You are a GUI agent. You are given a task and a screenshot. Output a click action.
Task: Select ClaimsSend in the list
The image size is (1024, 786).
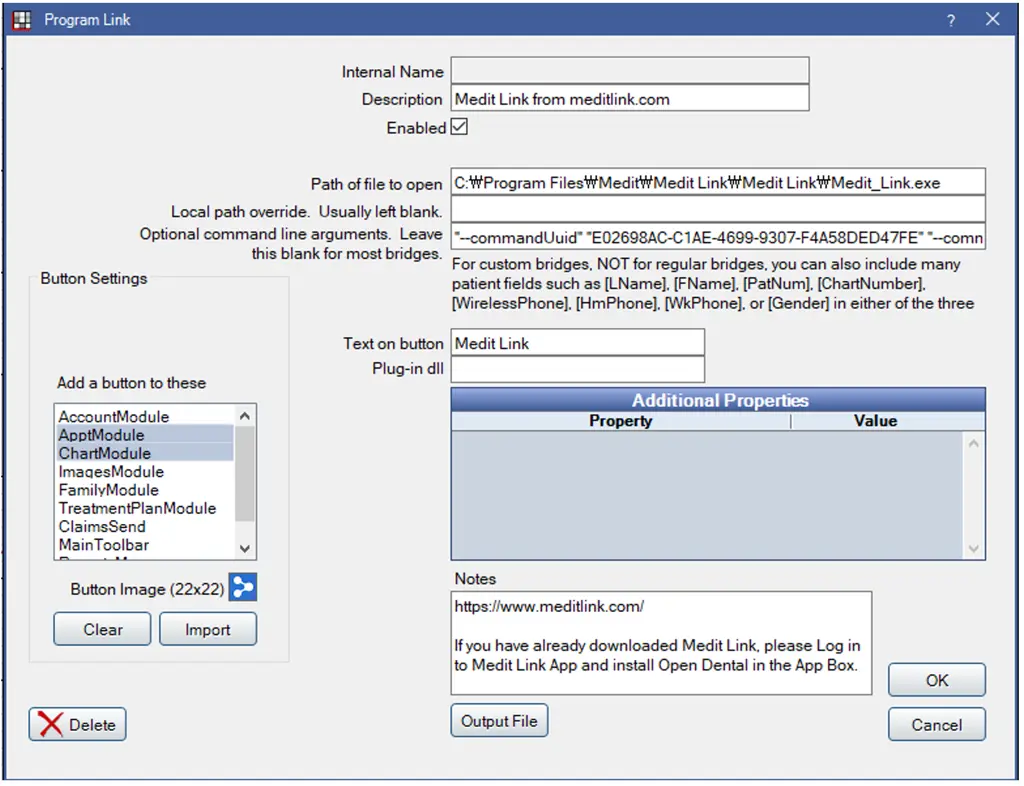coord(145,526)
